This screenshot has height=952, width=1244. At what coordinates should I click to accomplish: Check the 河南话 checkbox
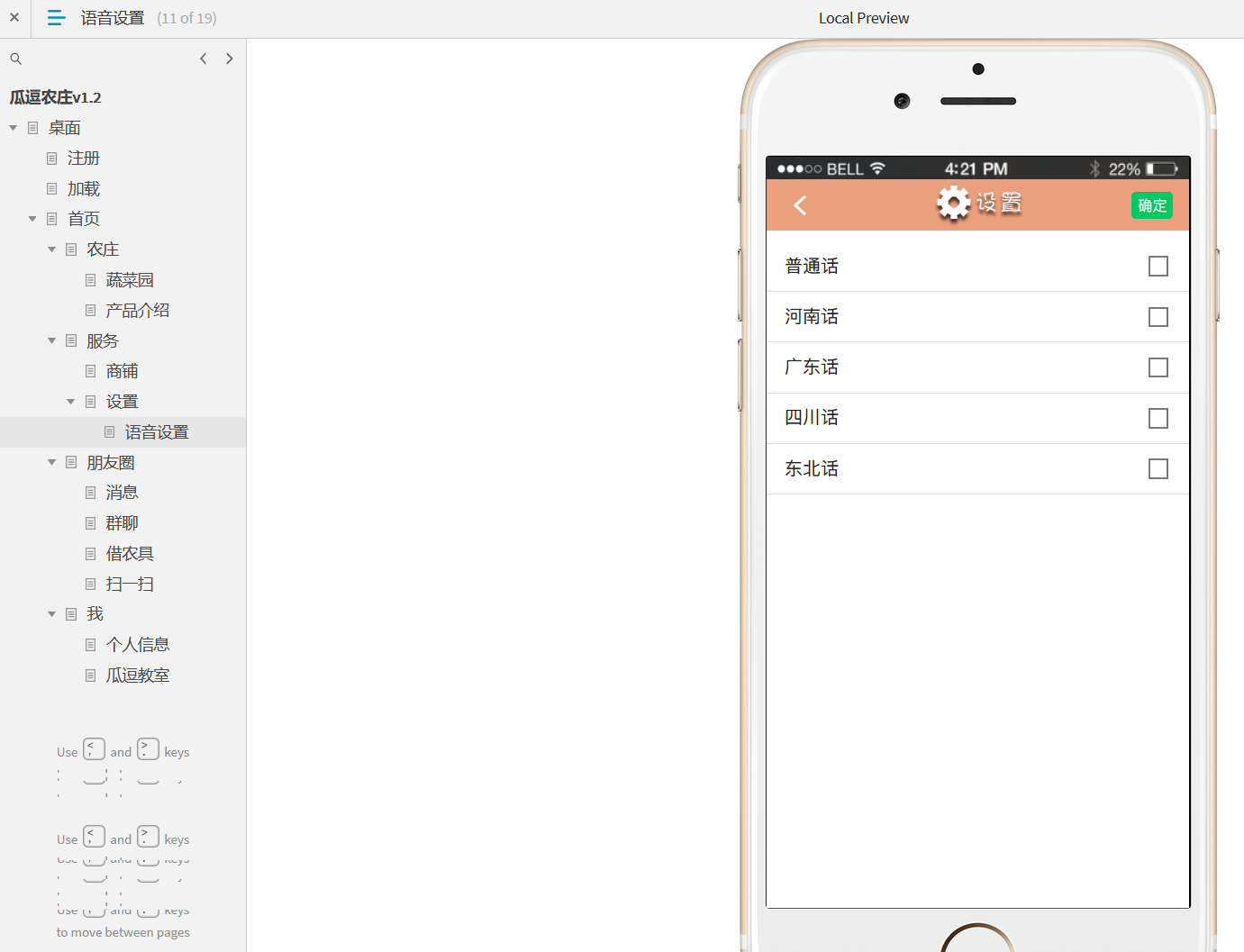[x=1158, y=317]
